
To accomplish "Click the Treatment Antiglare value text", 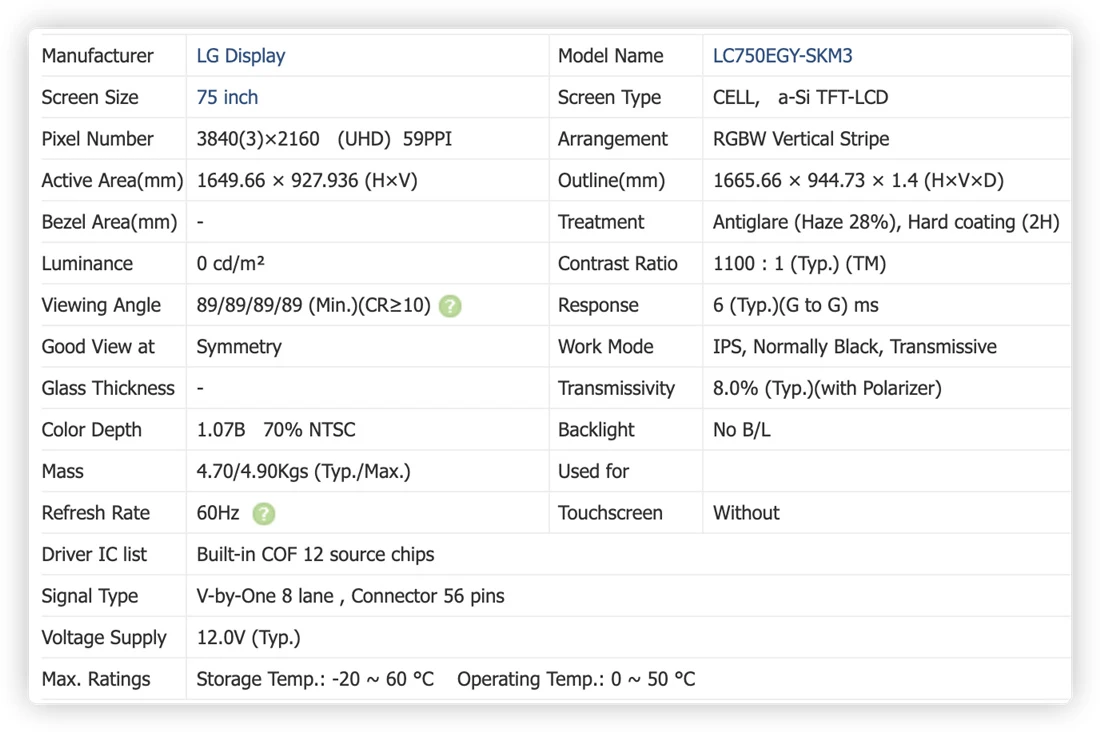I will point(886,222).
